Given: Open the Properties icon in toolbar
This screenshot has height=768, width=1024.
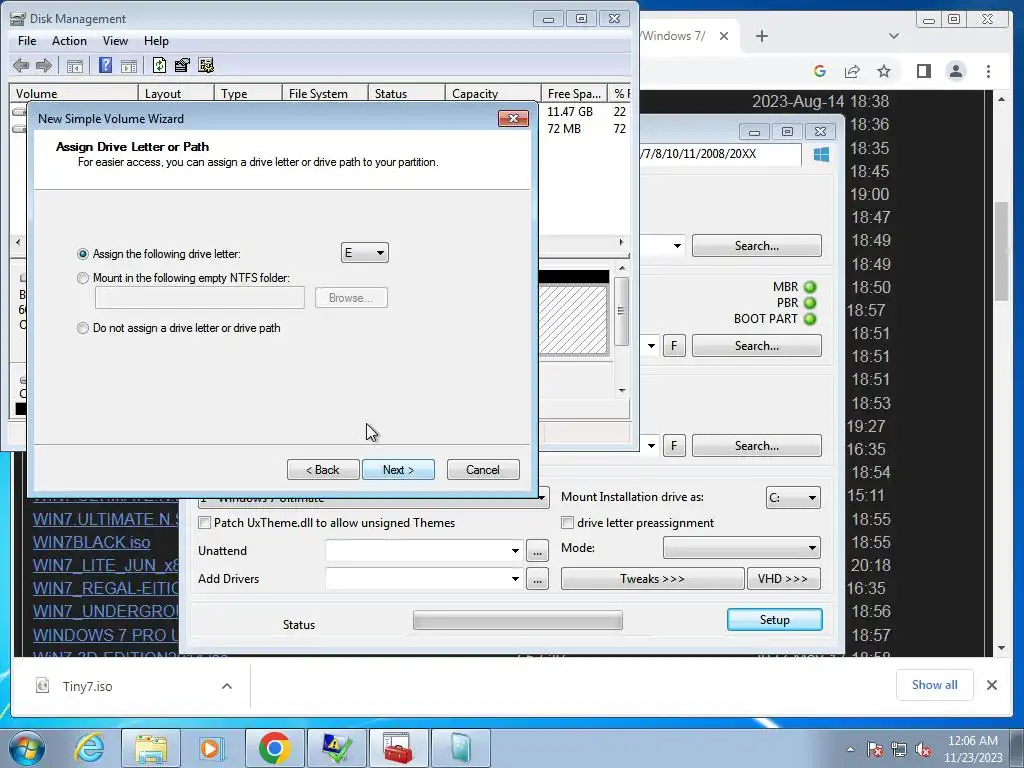Looking at the screenshot, I should tap(182, 65).
